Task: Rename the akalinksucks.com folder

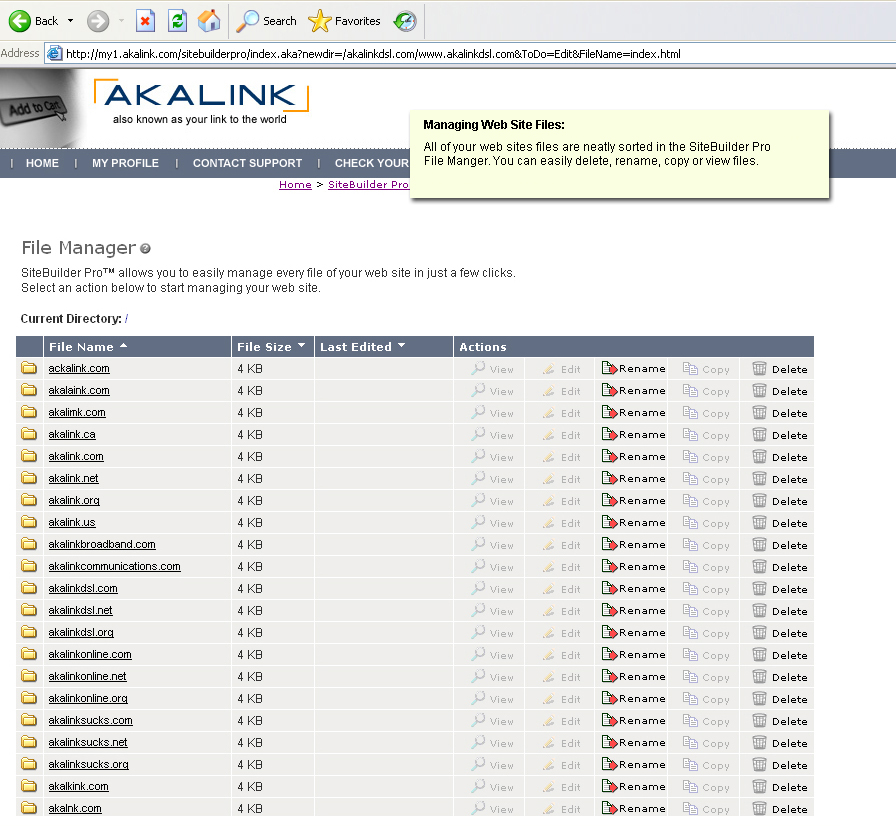Action: click(x=634, y=721)
